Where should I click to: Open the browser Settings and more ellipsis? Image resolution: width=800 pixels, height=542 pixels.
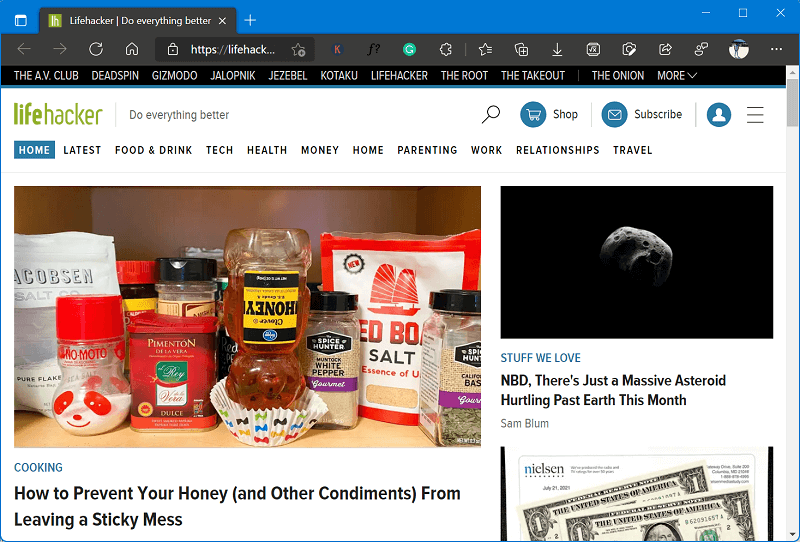(777, 49)
